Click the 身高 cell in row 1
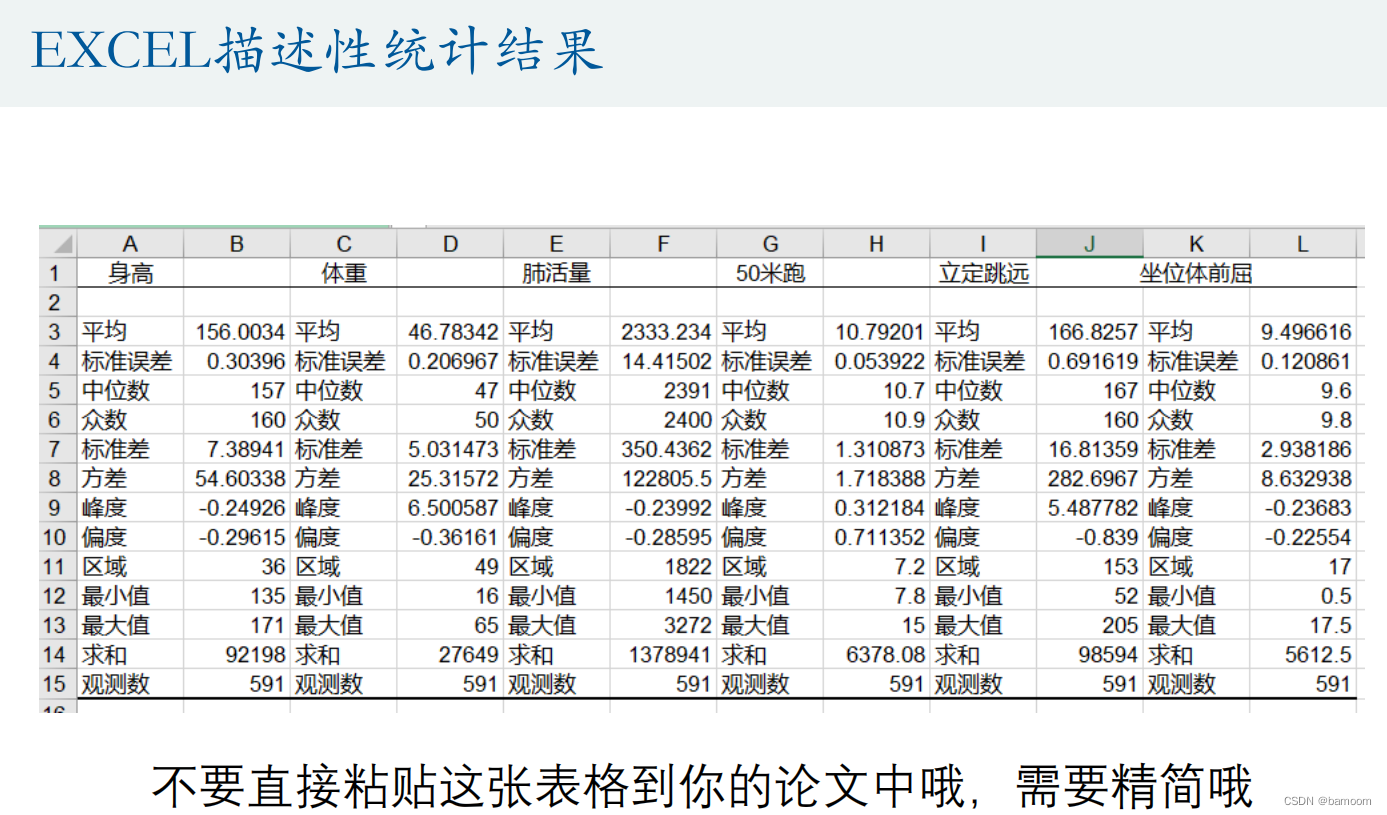The width and height of the screenshot is (1387, 815). (x=130, y=273)
